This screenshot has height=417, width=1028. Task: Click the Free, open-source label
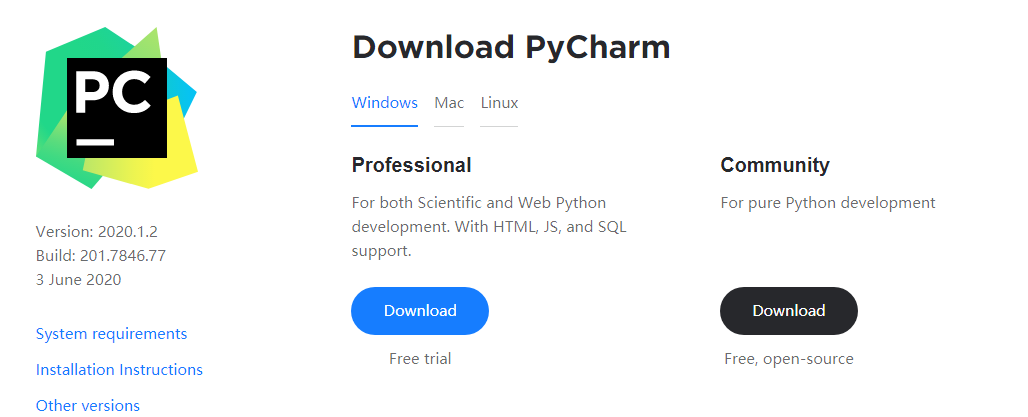click(789, 359)
